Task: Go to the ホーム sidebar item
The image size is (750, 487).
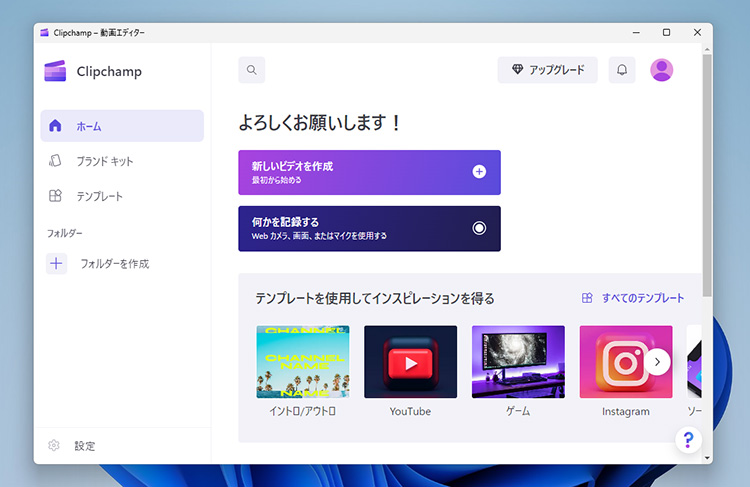Action: click(x=122, y=126)
